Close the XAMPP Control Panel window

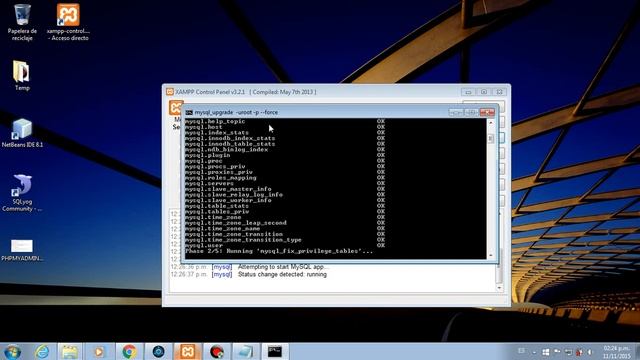(499, 92)
